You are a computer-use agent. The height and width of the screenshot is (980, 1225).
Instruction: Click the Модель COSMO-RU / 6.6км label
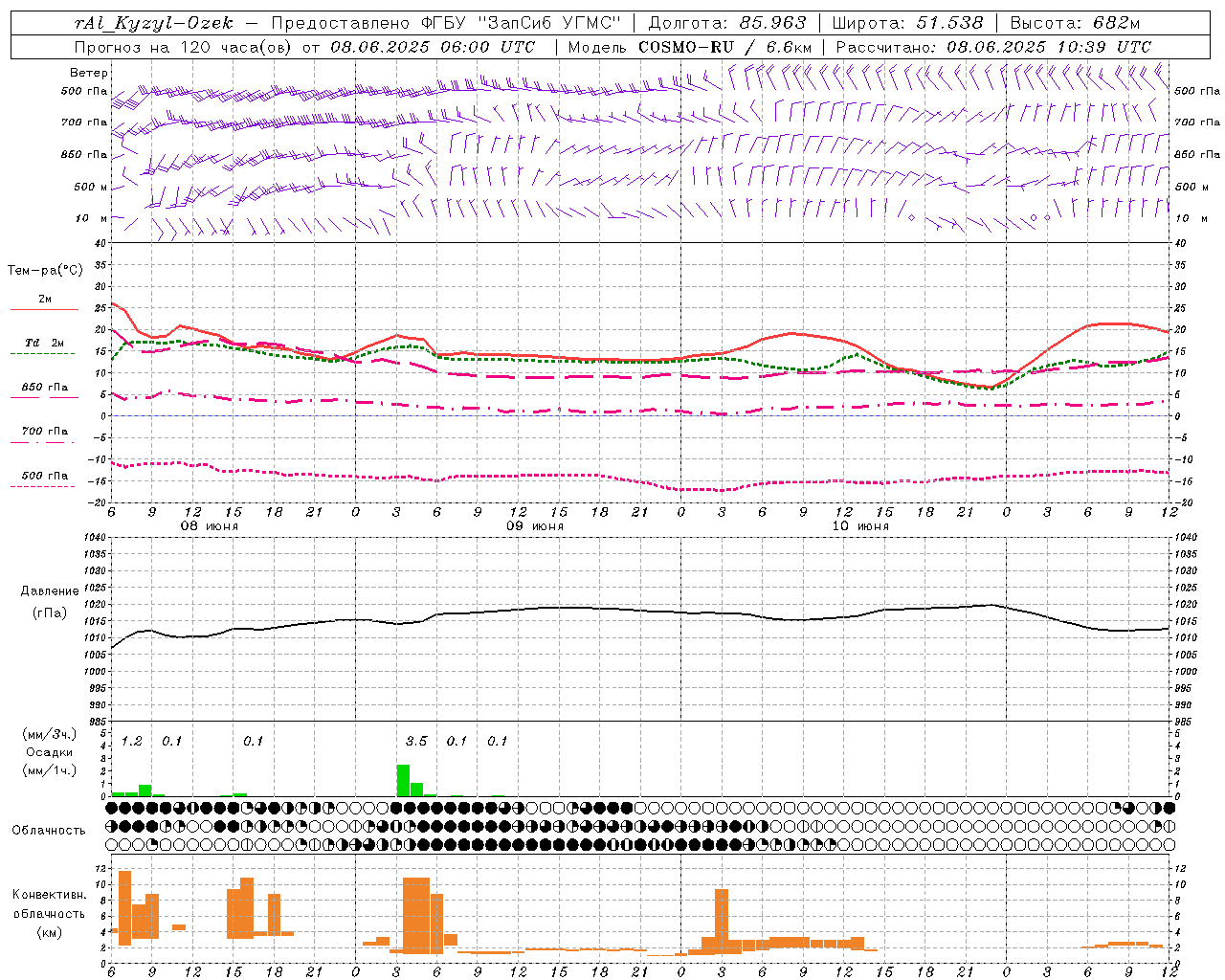point(690,46)
